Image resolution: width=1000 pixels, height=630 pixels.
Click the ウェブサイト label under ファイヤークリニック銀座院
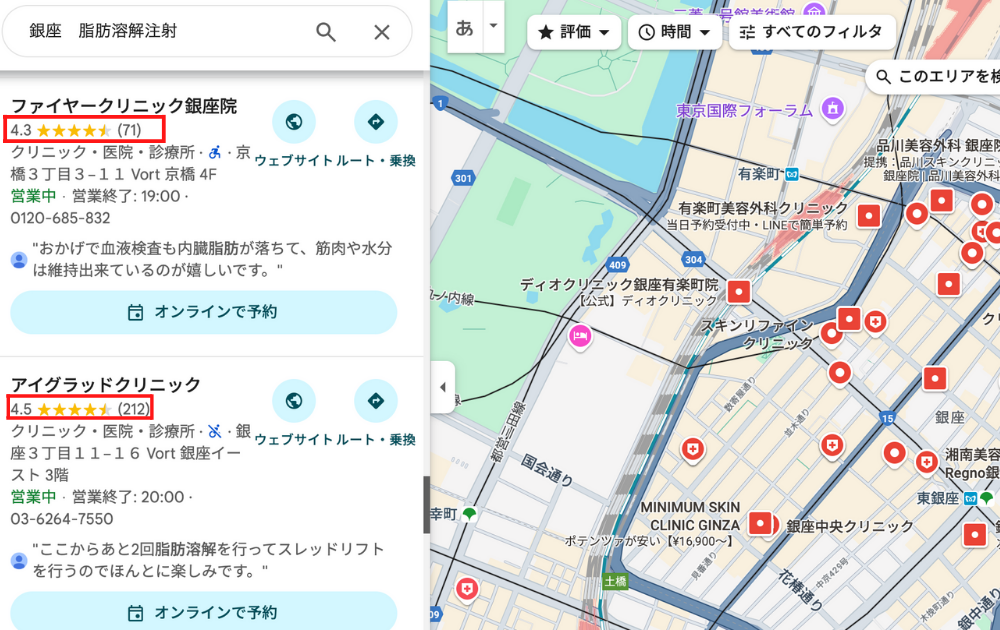pyautogui.click(x=293, y=161)
